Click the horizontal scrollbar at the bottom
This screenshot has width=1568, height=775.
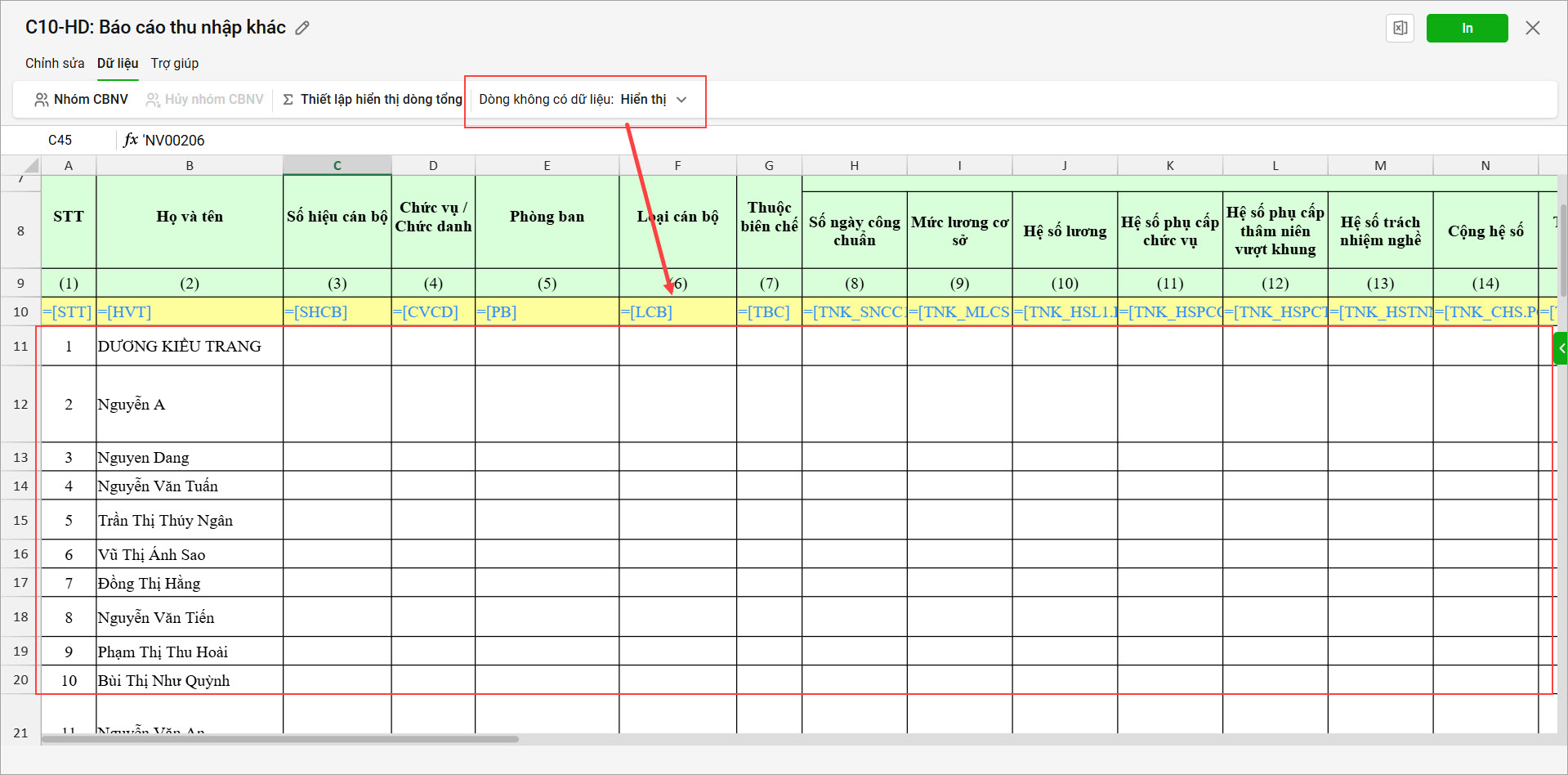pos(280,739)
